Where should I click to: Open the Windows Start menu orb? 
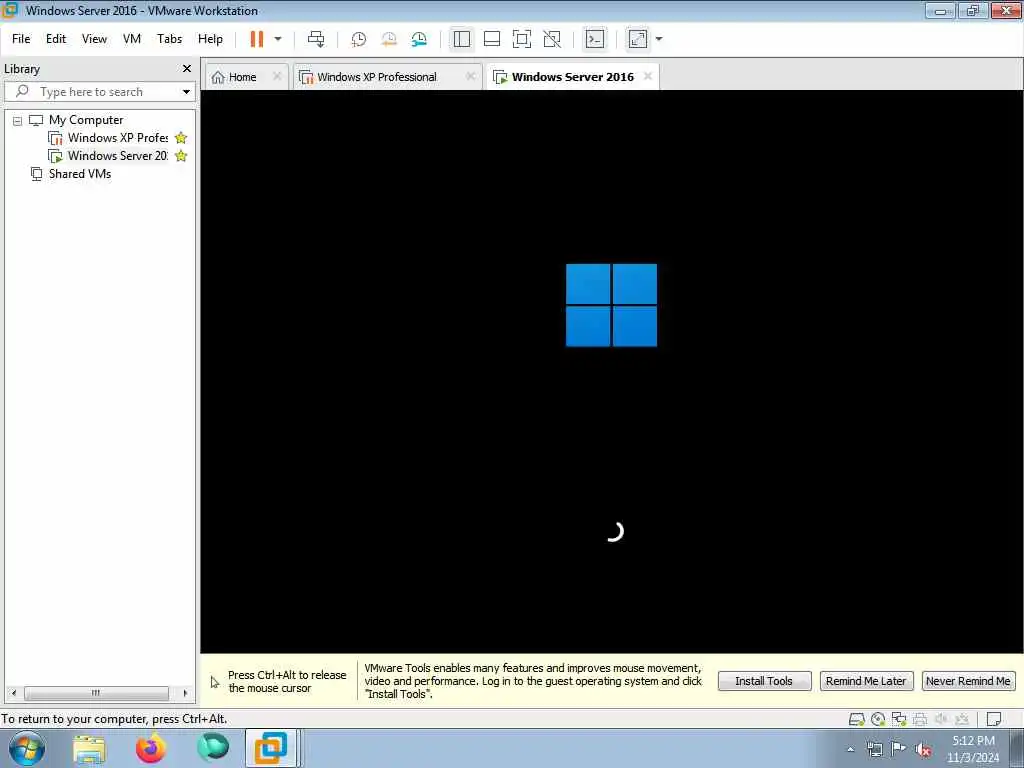[27, 748]
